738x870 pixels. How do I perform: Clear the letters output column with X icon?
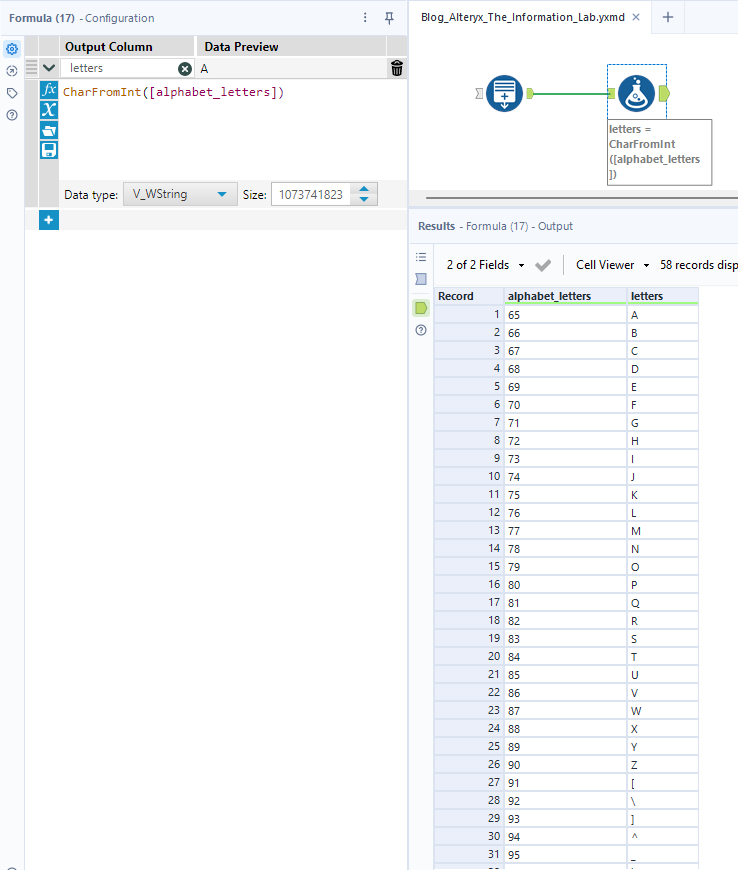click(185, 69)
